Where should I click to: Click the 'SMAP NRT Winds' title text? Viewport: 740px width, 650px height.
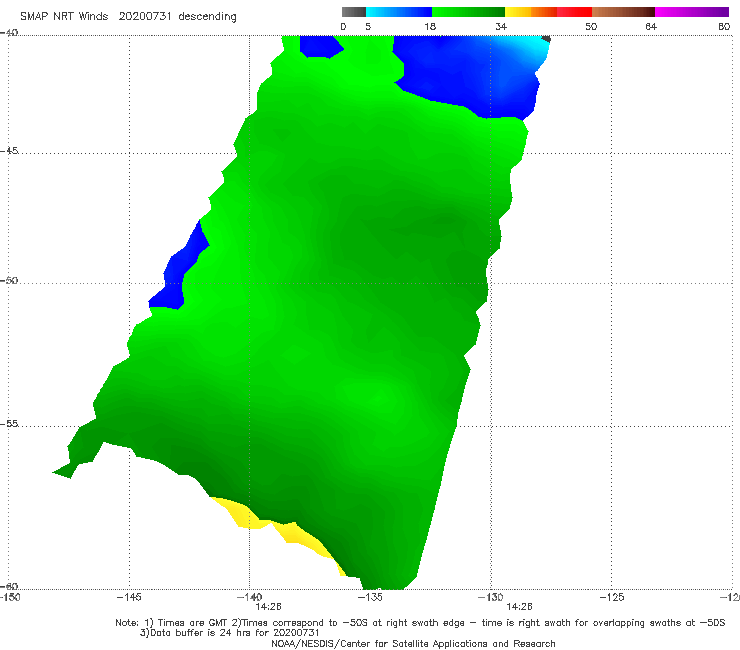click(x=64, y=16)
